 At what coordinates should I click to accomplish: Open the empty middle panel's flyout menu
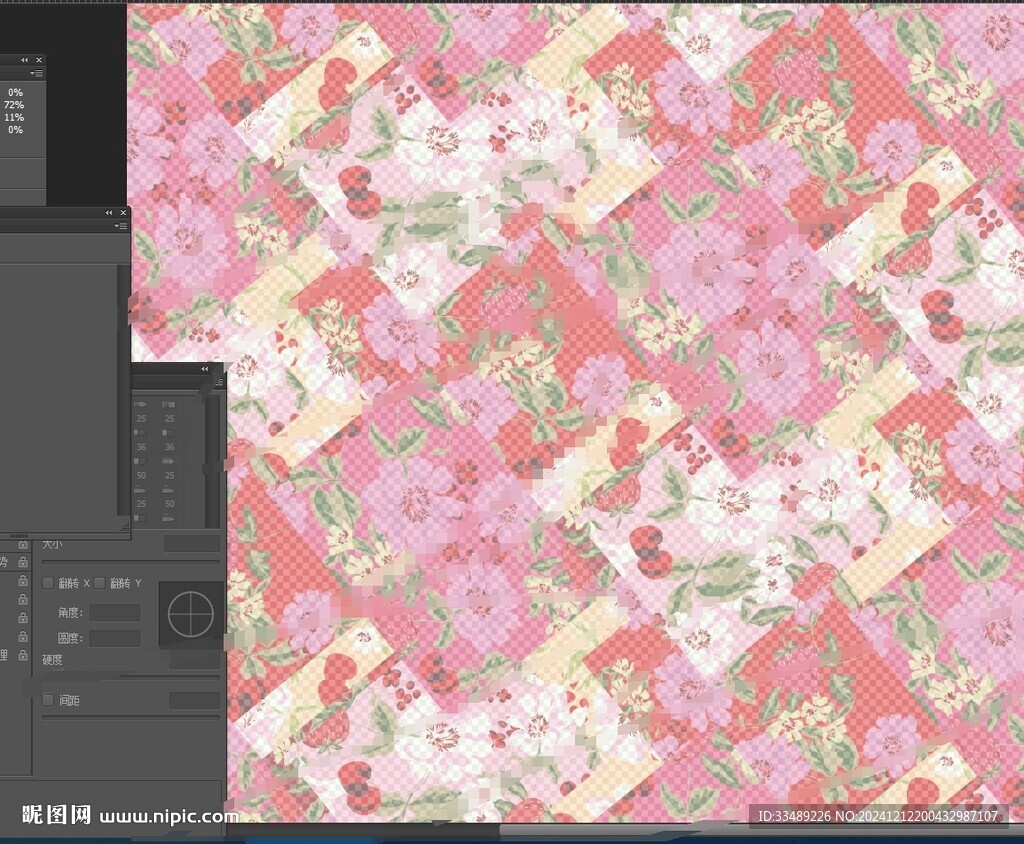pos(121,226)
